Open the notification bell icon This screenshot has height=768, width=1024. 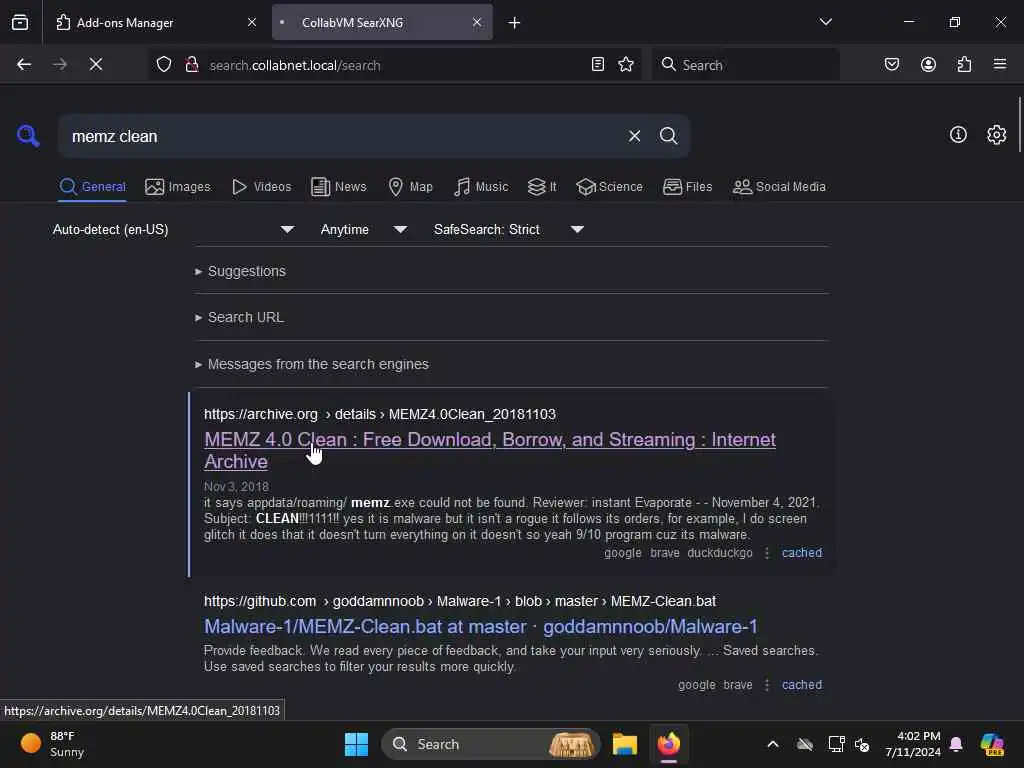click(956, 744)
